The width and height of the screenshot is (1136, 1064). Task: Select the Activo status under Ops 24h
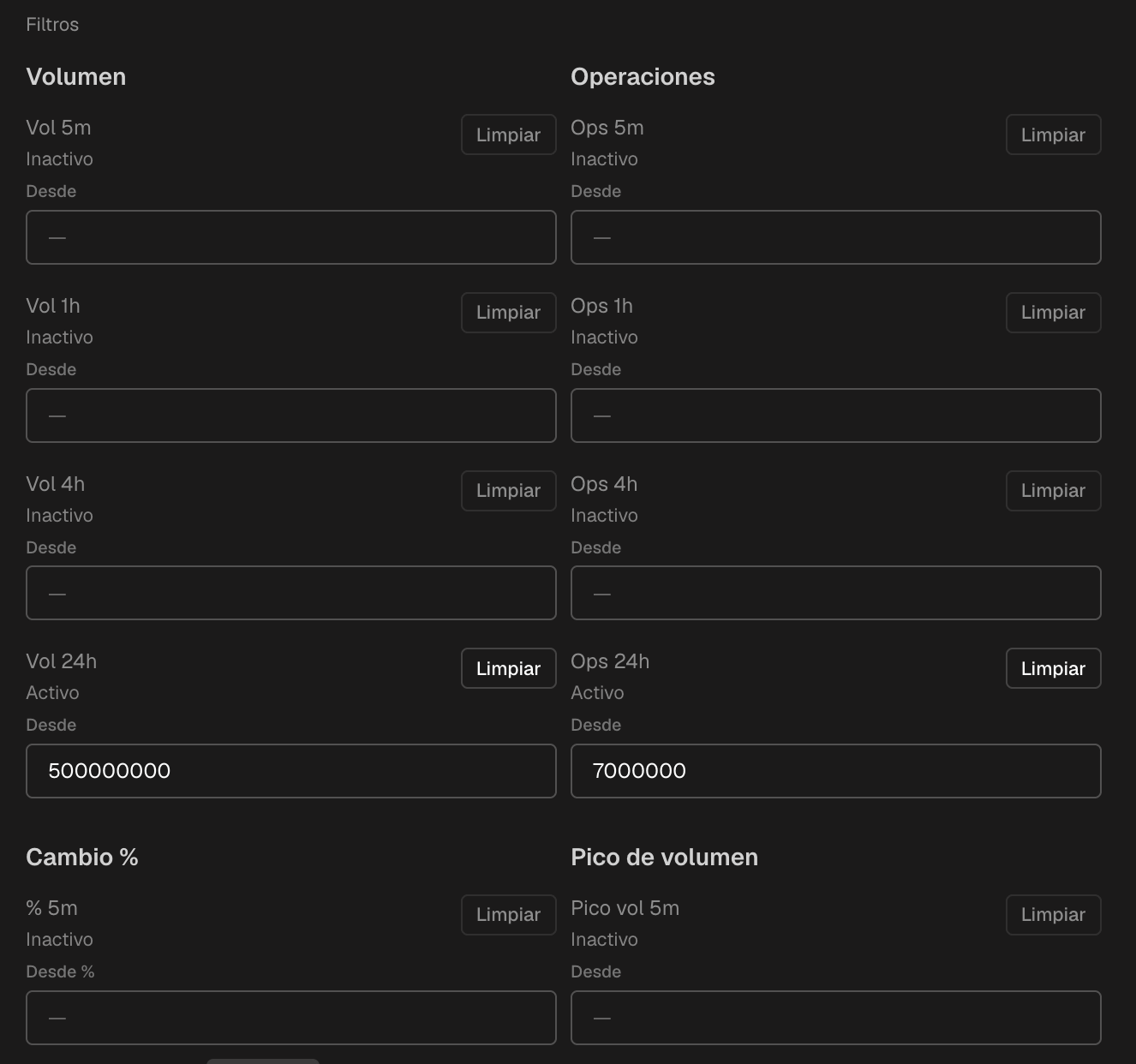click(x=597, y=693)
